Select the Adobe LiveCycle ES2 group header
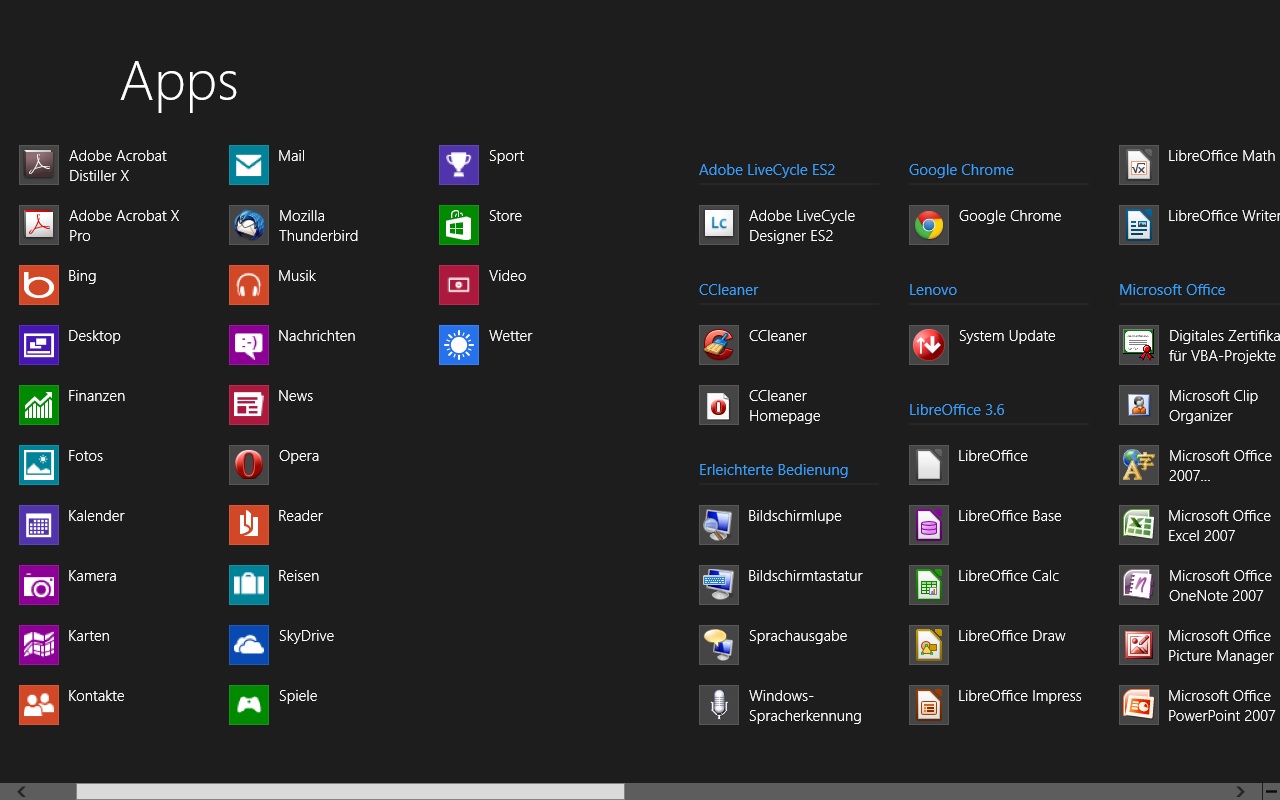 [x=767, y=170]
